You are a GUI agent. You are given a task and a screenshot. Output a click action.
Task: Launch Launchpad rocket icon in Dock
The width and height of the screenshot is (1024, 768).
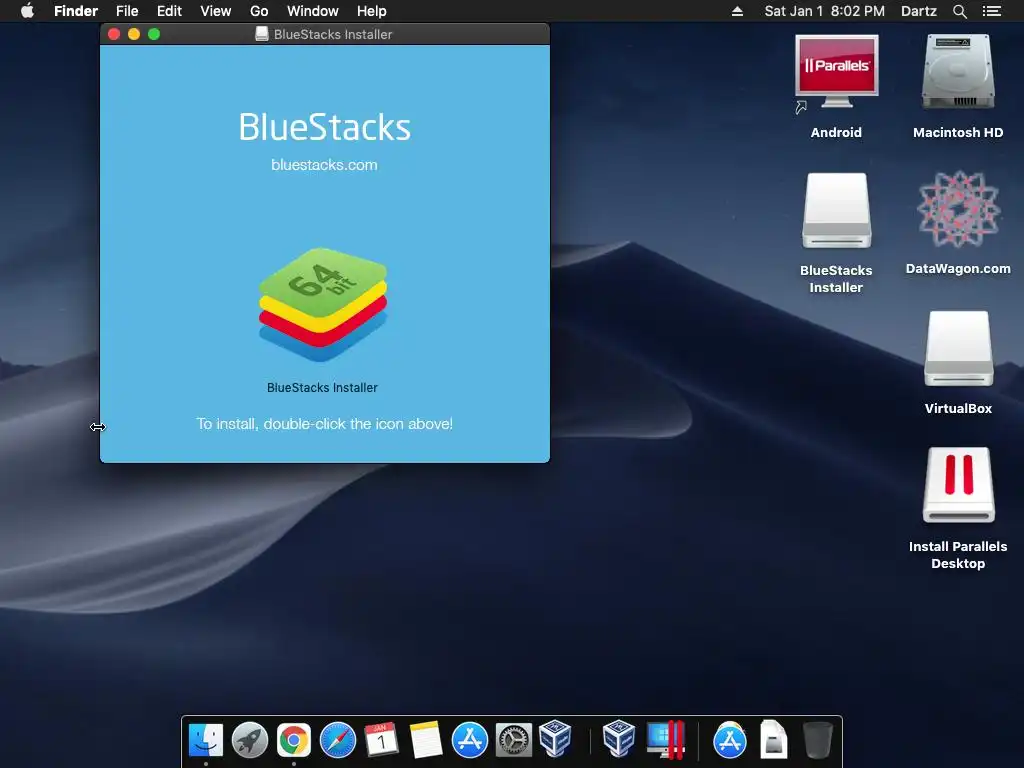click(250, 740)
